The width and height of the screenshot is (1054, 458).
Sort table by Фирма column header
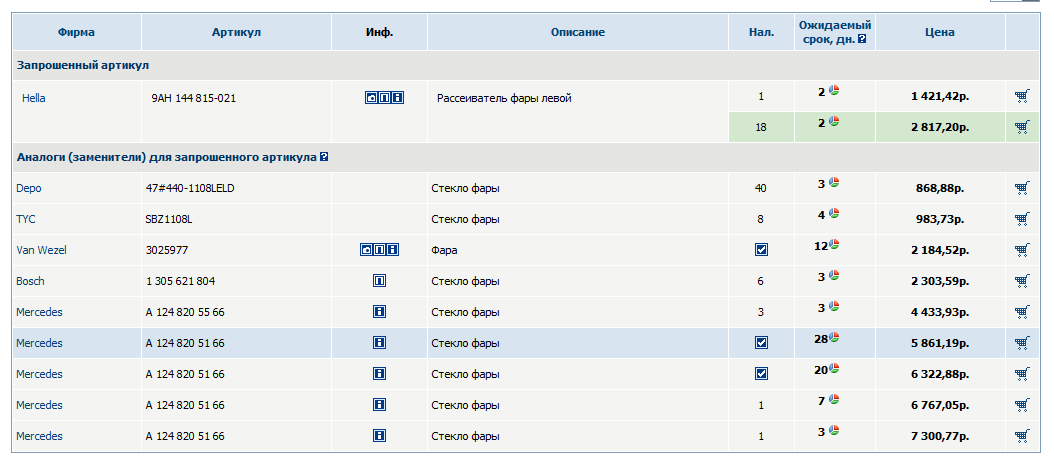click(76, 32)
